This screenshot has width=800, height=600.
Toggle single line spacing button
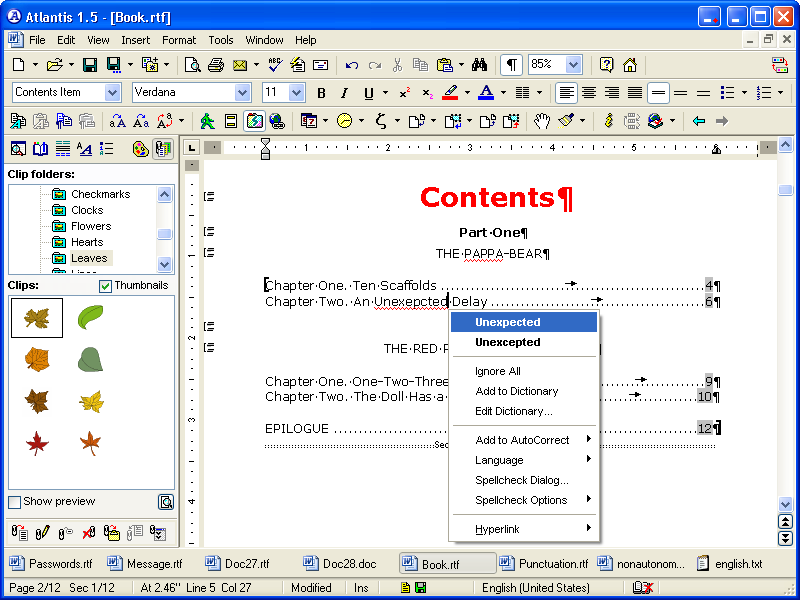pos(658,93)
